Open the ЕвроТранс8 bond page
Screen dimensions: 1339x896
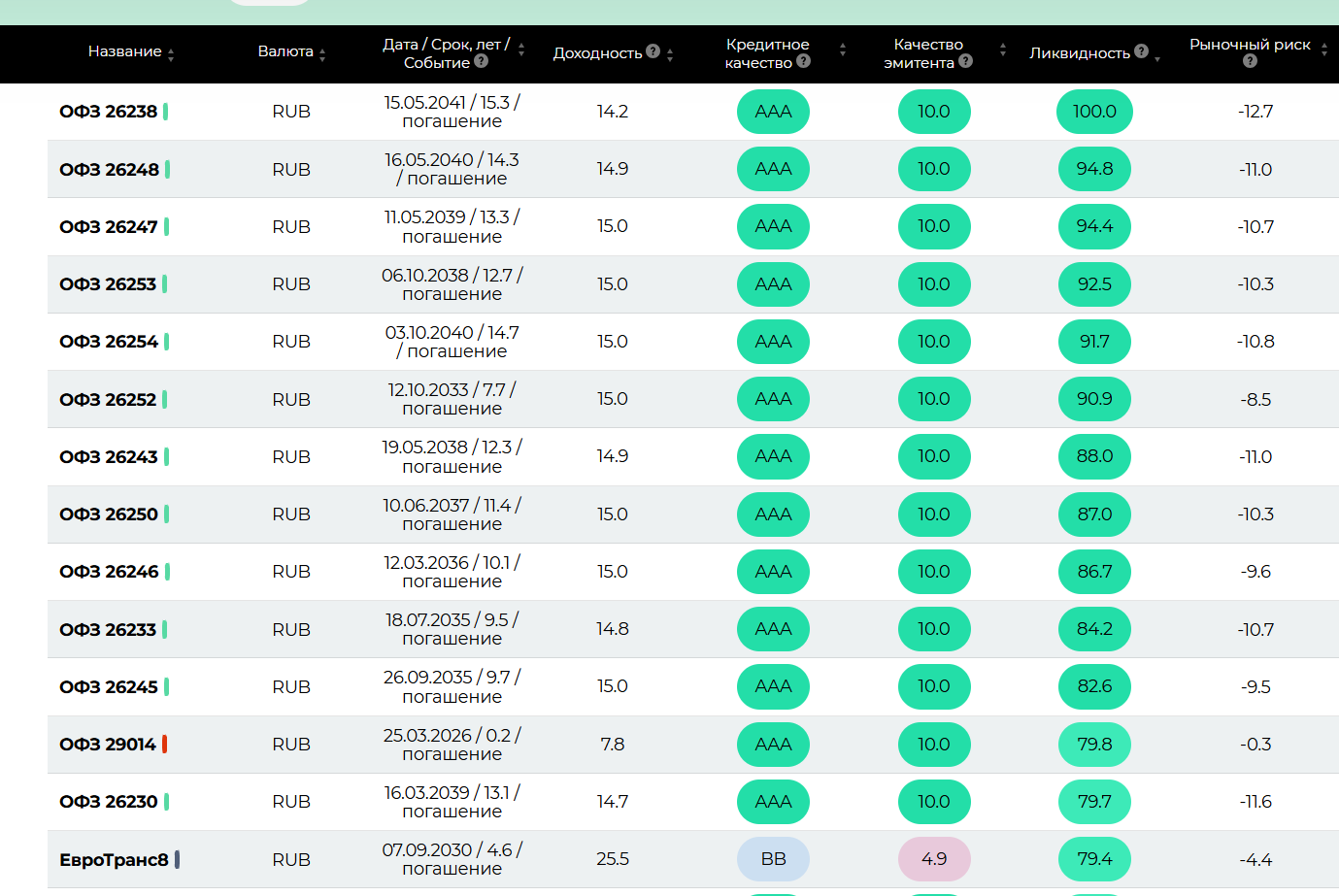click(114, 860)
